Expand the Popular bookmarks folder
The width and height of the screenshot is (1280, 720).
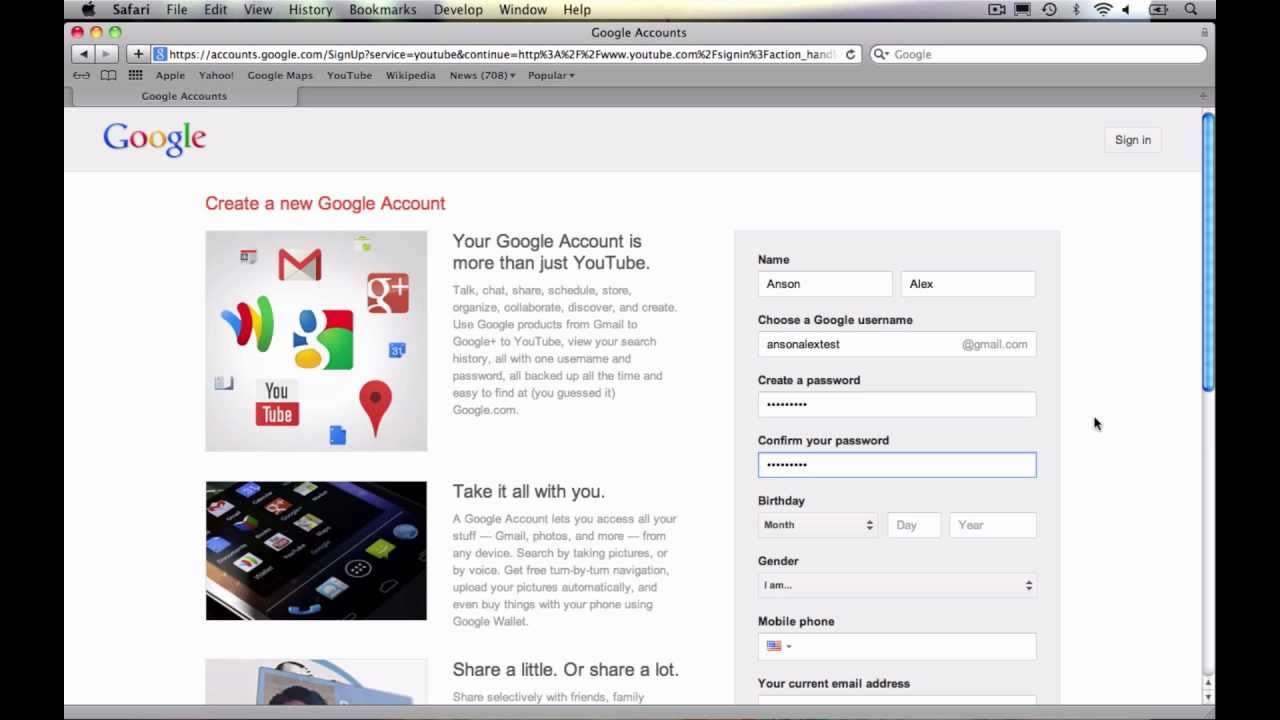551,75
